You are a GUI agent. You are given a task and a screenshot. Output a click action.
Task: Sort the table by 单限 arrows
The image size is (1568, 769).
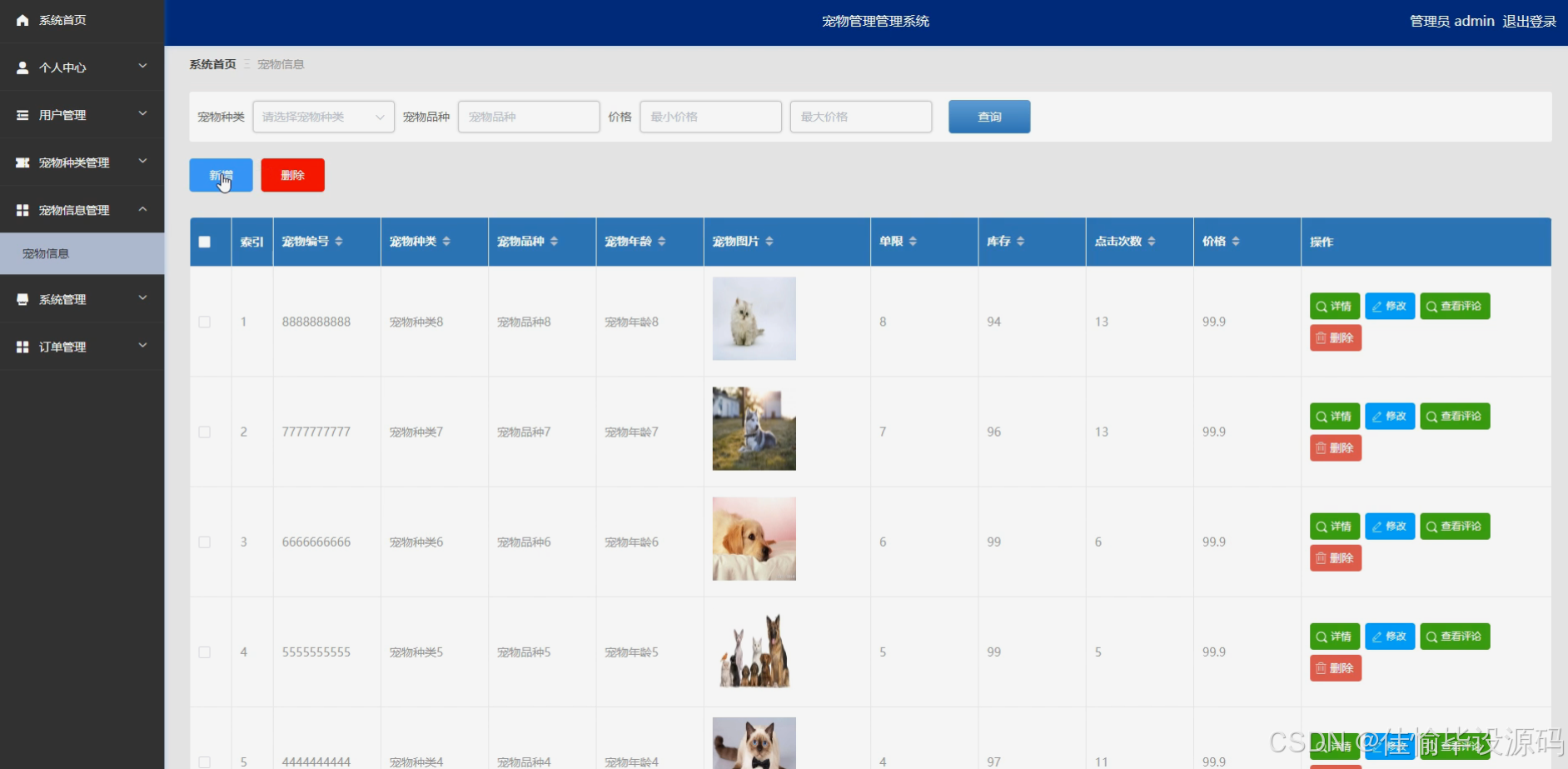(913, 242)
